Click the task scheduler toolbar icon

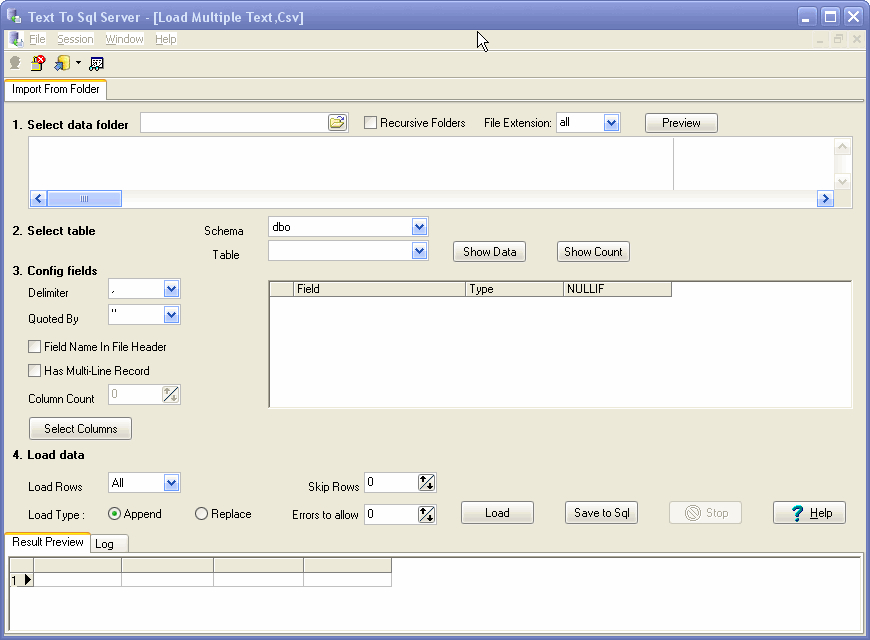click(x=97, y=64)
